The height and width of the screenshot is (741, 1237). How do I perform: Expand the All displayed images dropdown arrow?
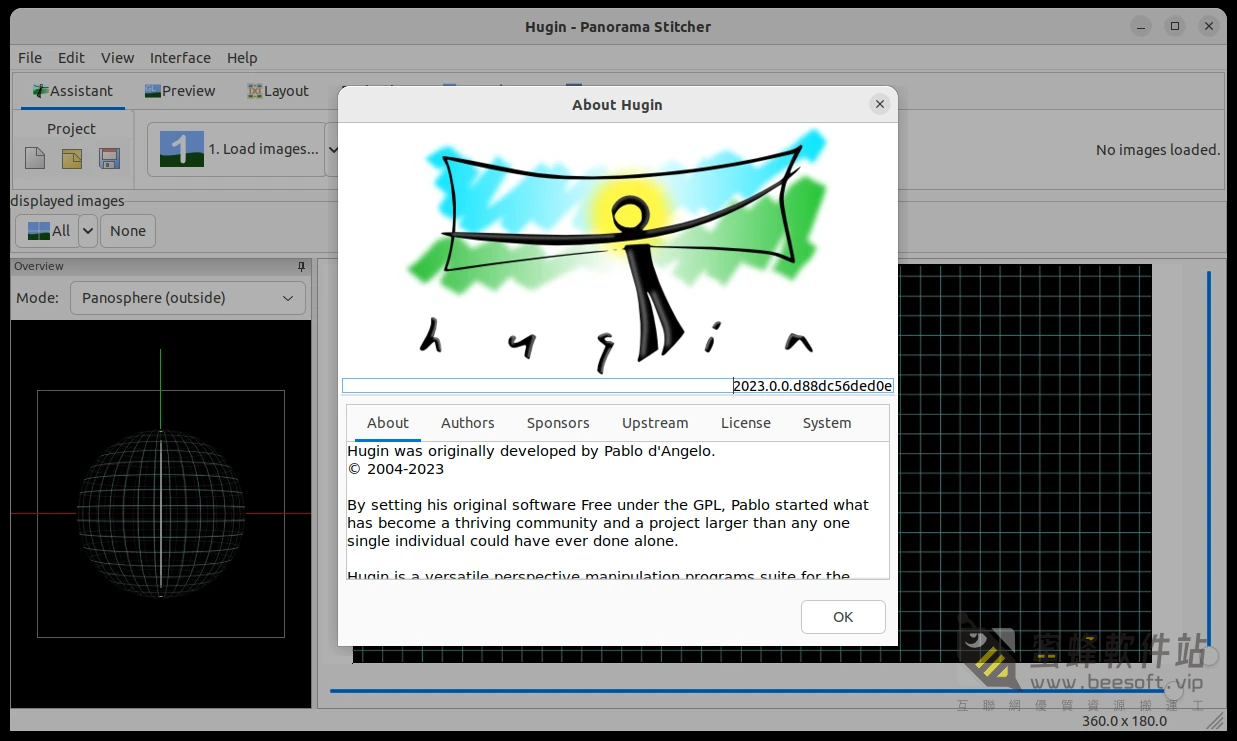click(x=88, y=231)
